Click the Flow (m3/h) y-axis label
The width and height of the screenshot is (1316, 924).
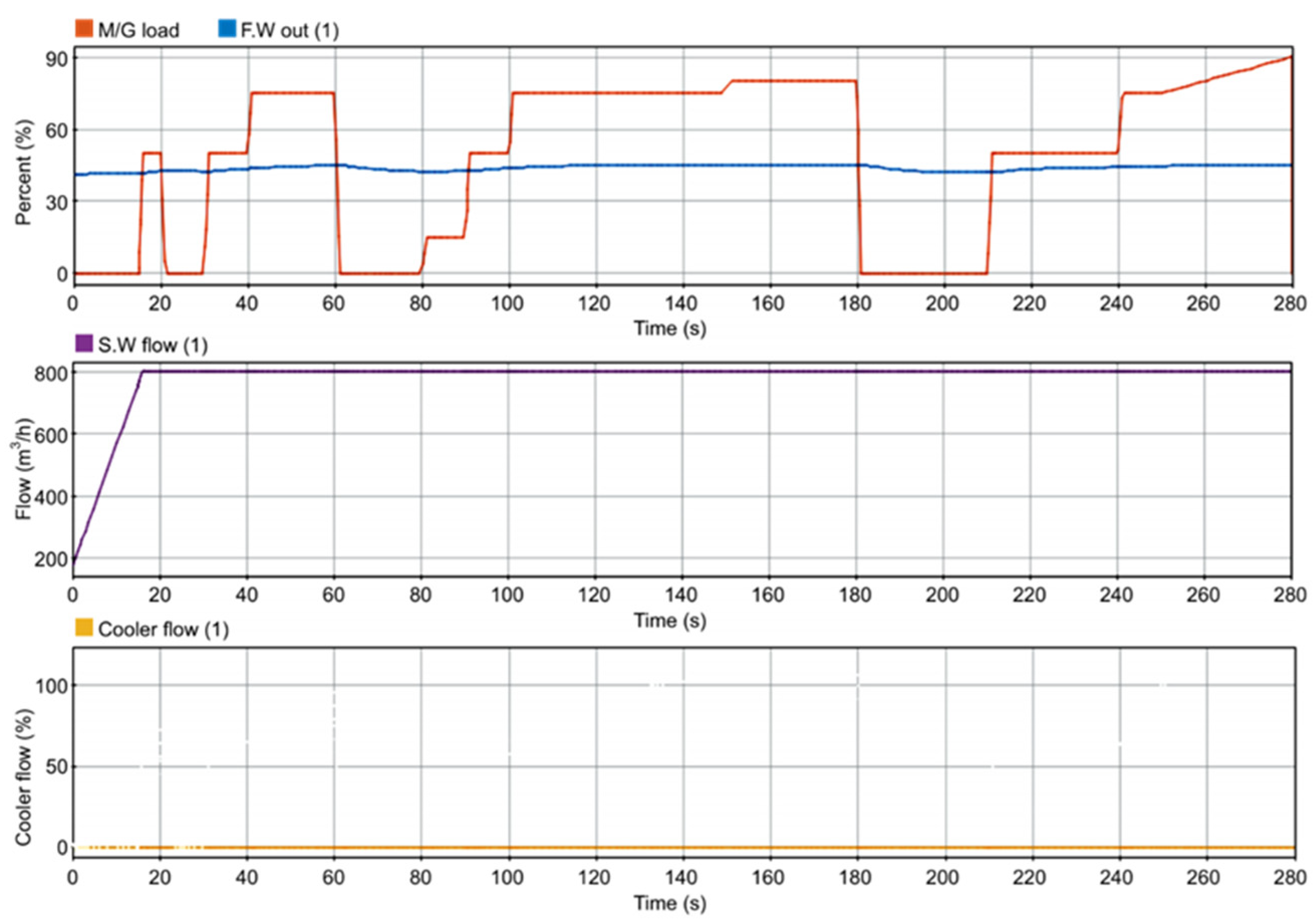(x=23, y=469)
